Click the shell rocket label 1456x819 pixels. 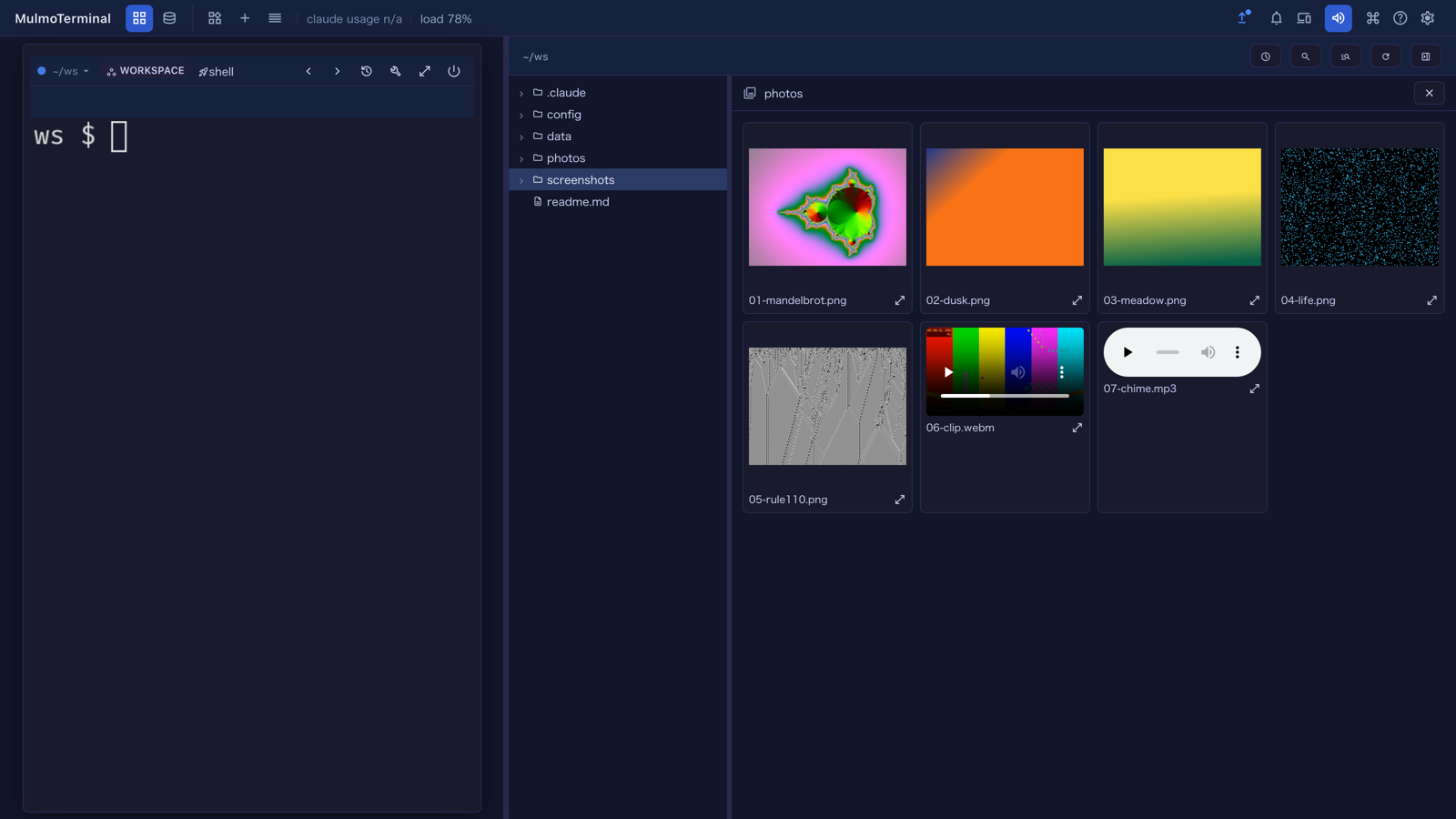217,72
